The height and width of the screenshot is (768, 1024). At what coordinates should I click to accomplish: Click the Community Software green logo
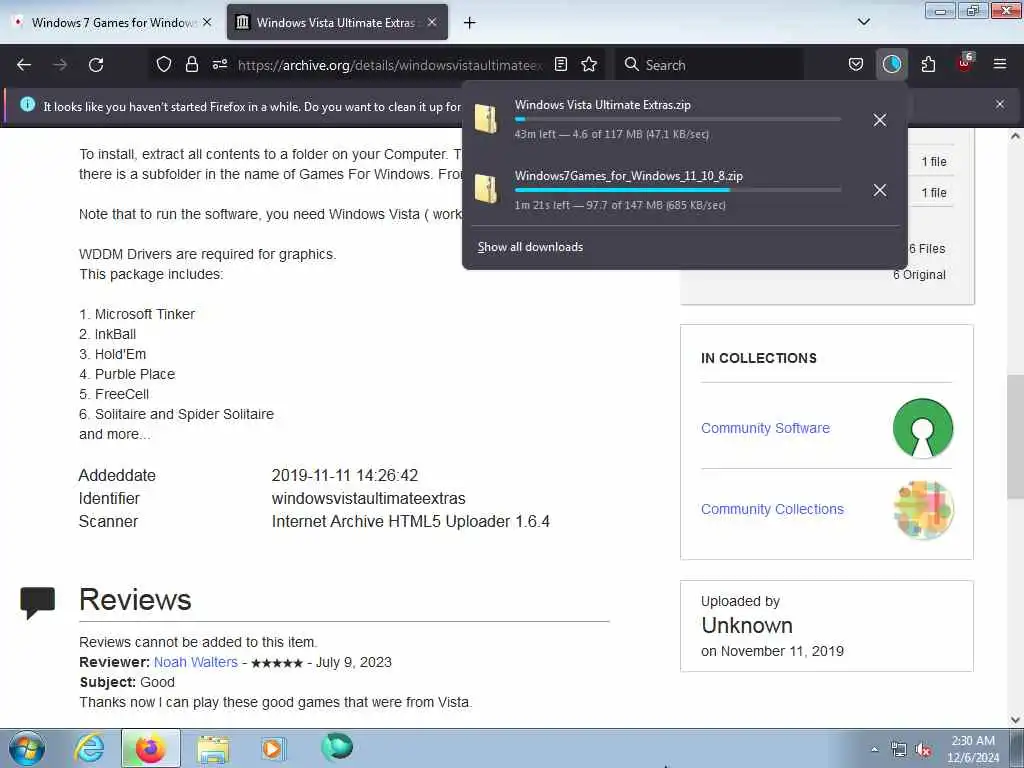923,428
